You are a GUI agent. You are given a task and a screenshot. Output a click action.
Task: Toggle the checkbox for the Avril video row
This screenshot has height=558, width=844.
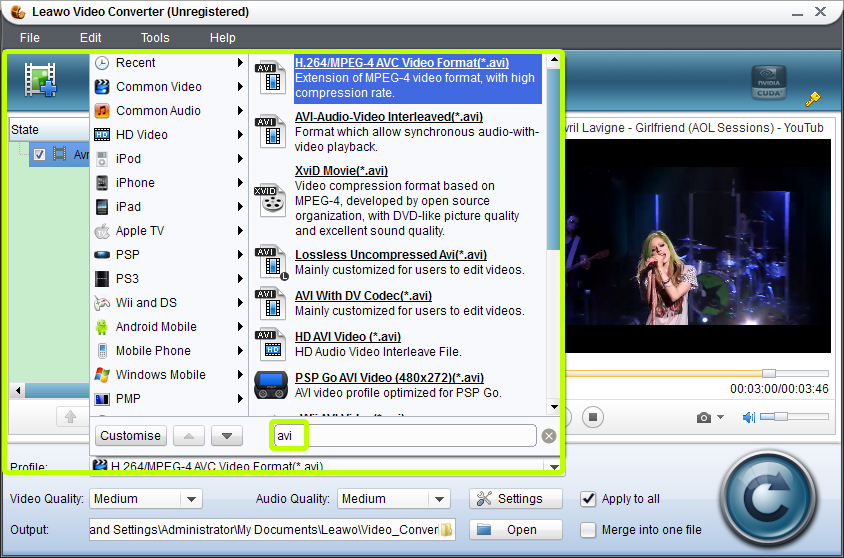point(39,154)
